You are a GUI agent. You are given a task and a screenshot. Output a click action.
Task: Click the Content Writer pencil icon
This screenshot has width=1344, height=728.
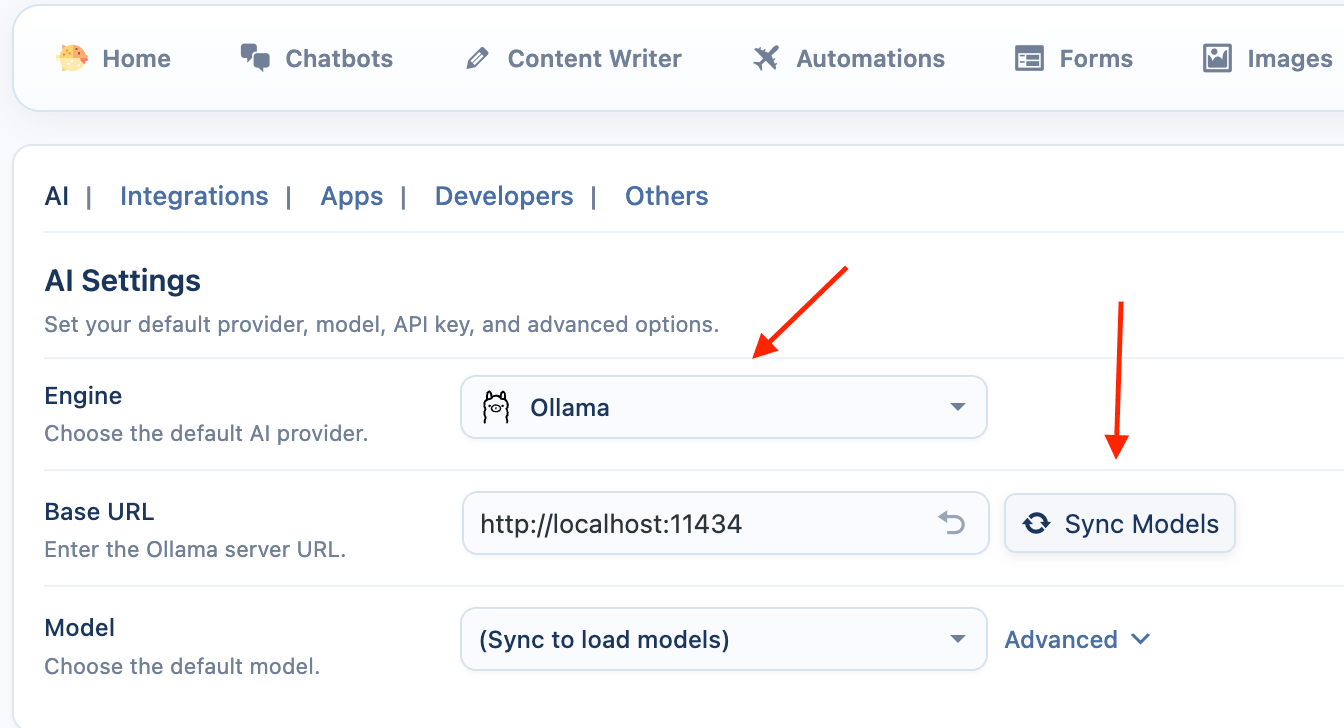click(477, 59)
